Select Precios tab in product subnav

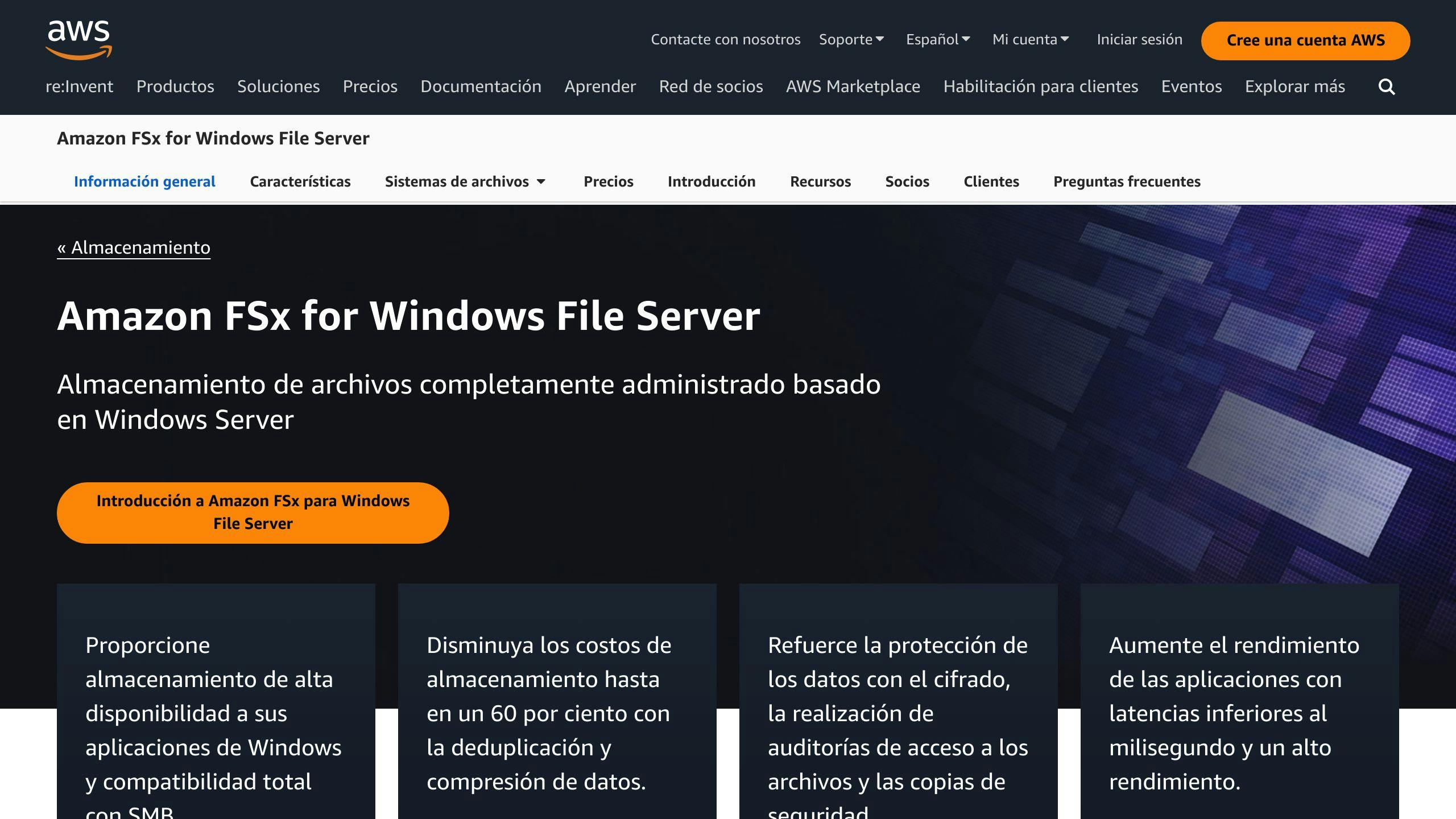[609, 181]
